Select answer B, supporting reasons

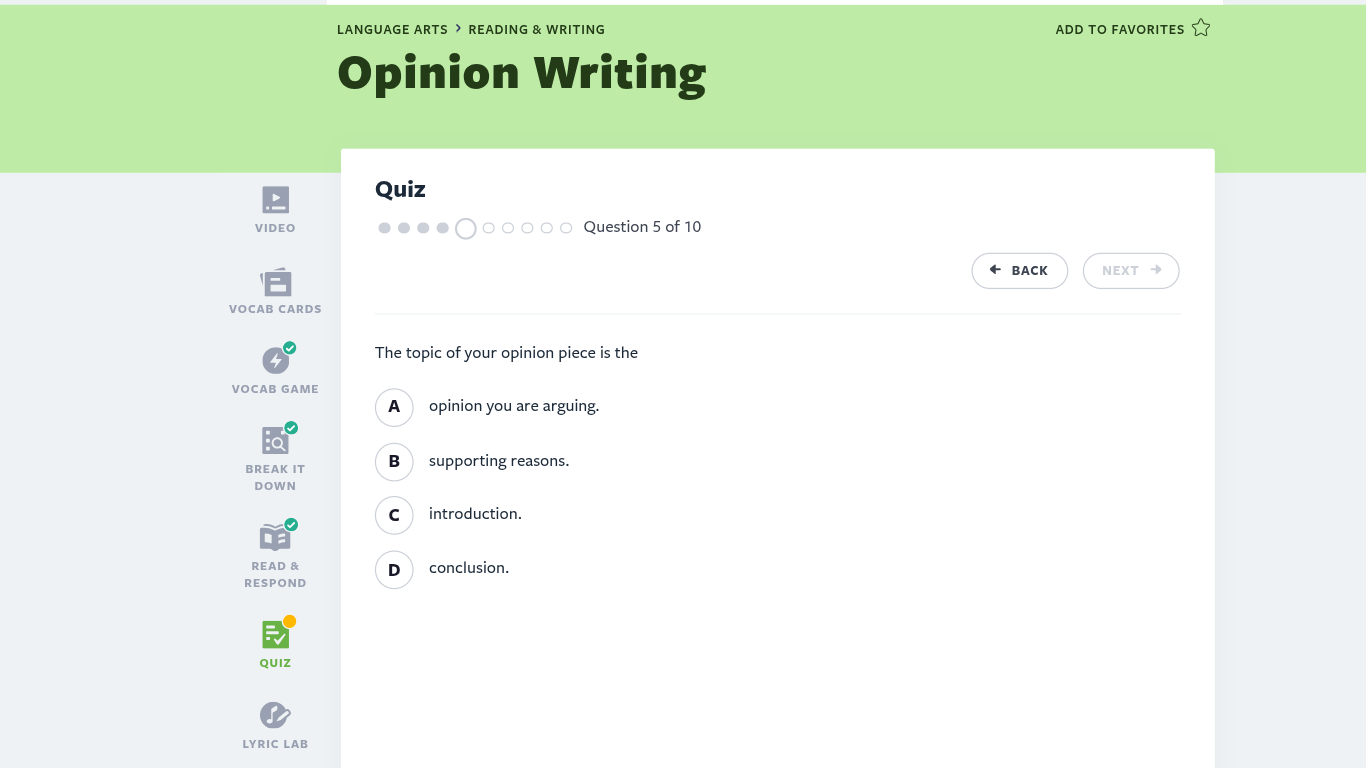click(394, 461)
